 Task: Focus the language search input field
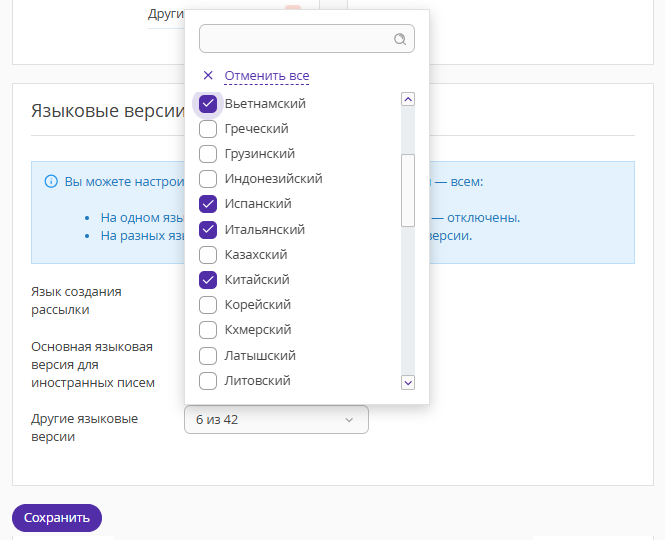point(295,39)
